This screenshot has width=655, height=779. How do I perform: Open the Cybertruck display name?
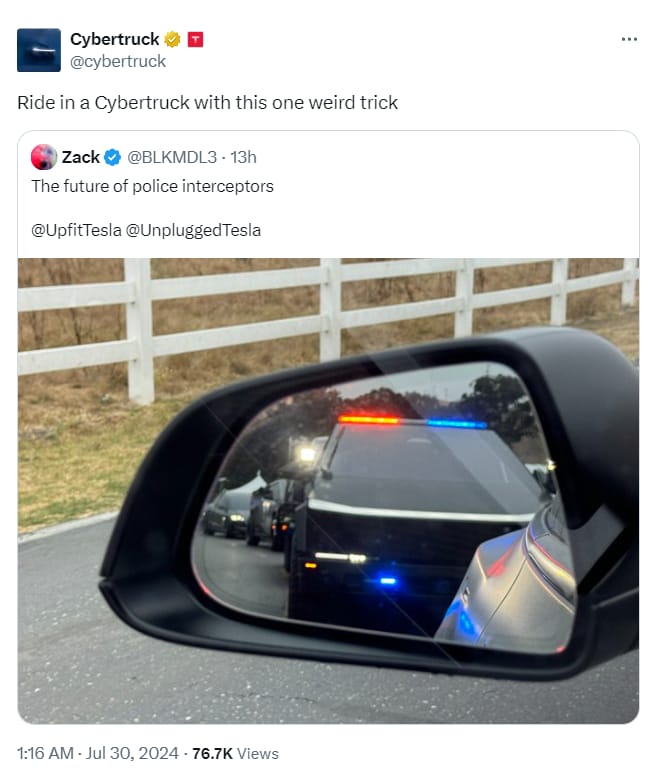coord(114,39)
